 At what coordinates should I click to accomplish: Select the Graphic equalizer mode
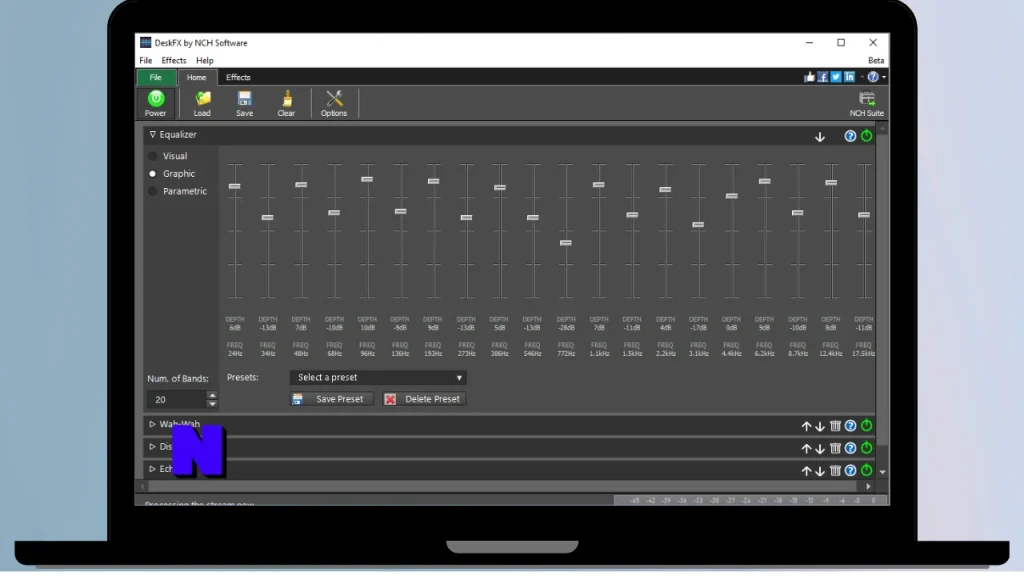[x=153, y=174]
